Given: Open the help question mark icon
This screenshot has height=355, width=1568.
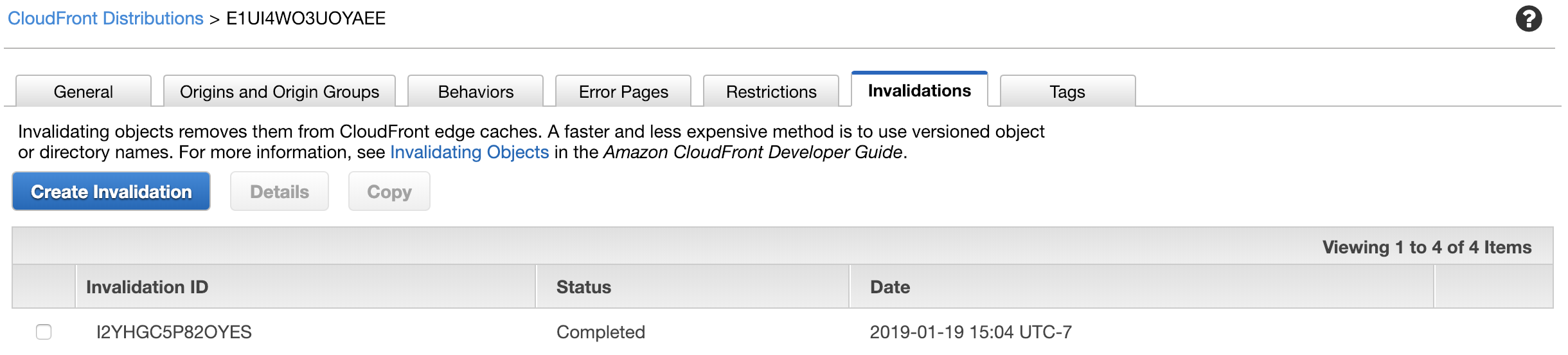Looking at the screenshot, I should (x=1528, y=19).
